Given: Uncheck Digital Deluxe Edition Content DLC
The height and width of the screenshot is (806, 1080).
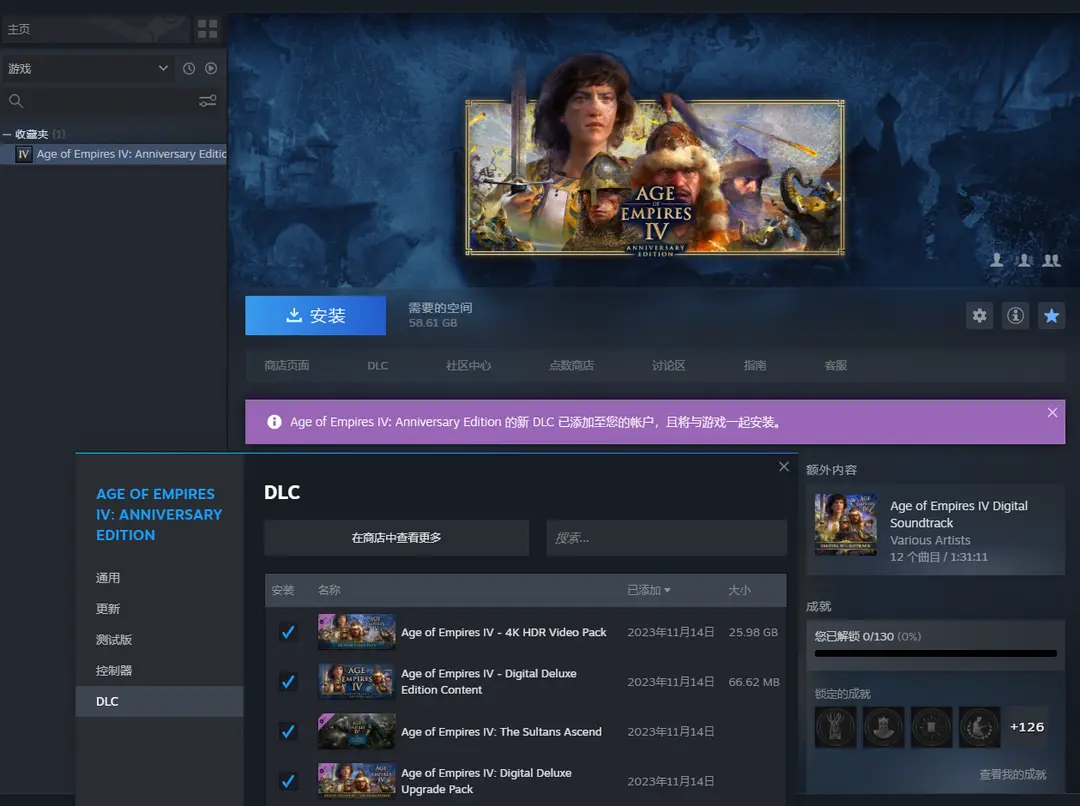Looking at the screenshot, I should point(288,681).
